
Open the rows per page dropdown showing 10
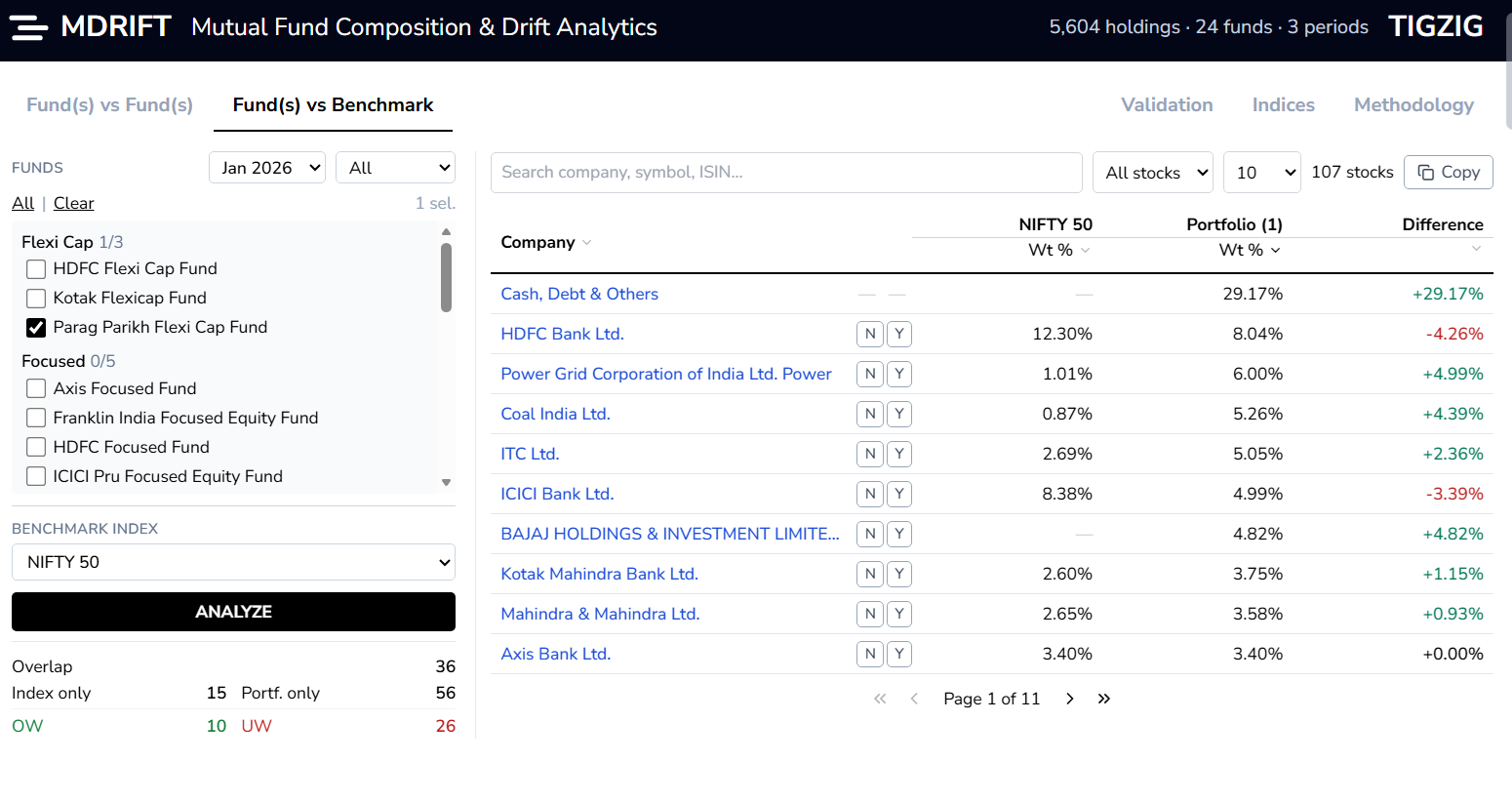pyautogui.click(x=1262, y=173)
